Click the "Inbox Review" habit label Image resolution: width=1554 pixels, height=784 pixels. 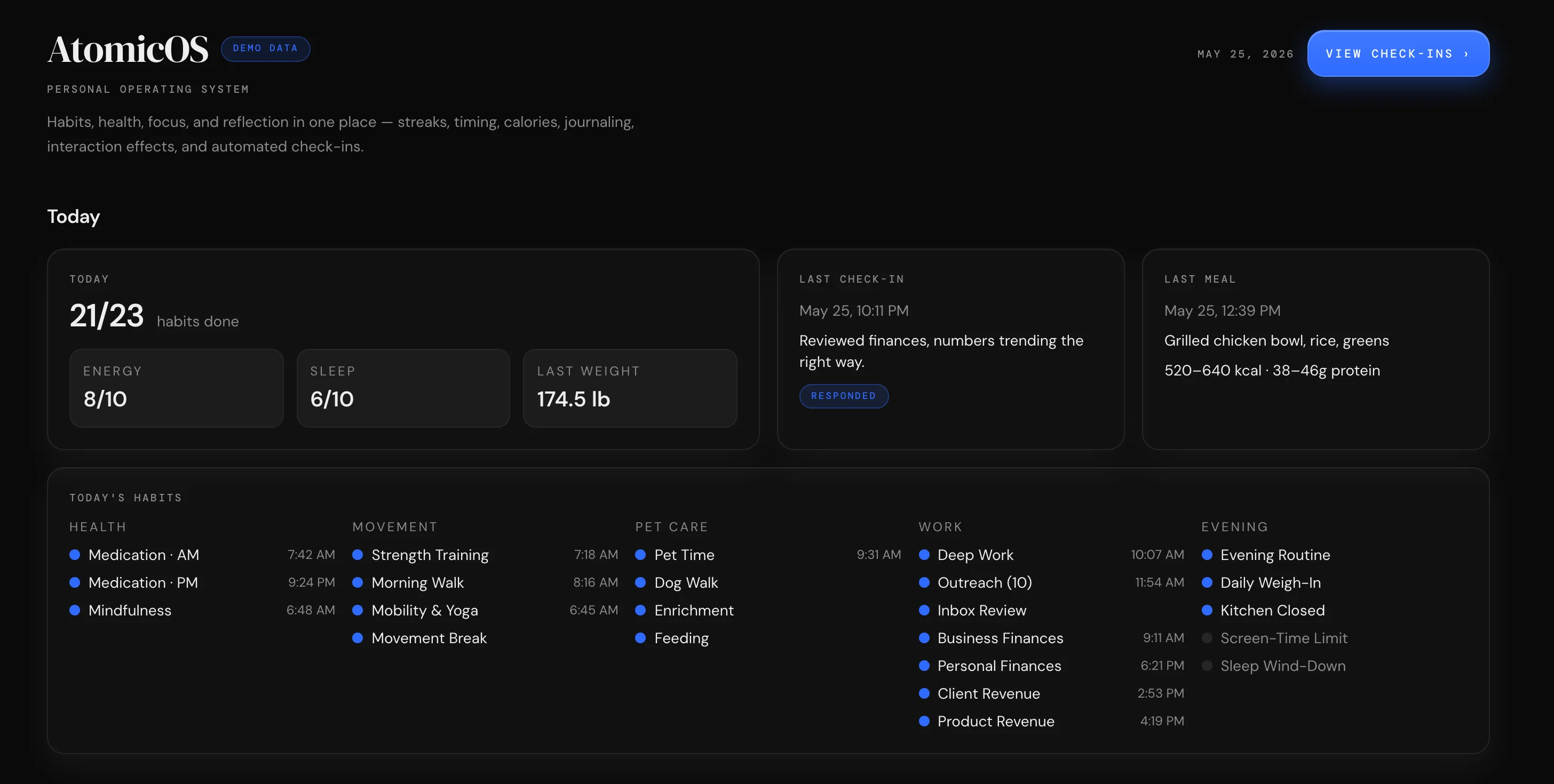tap(981, 610)
